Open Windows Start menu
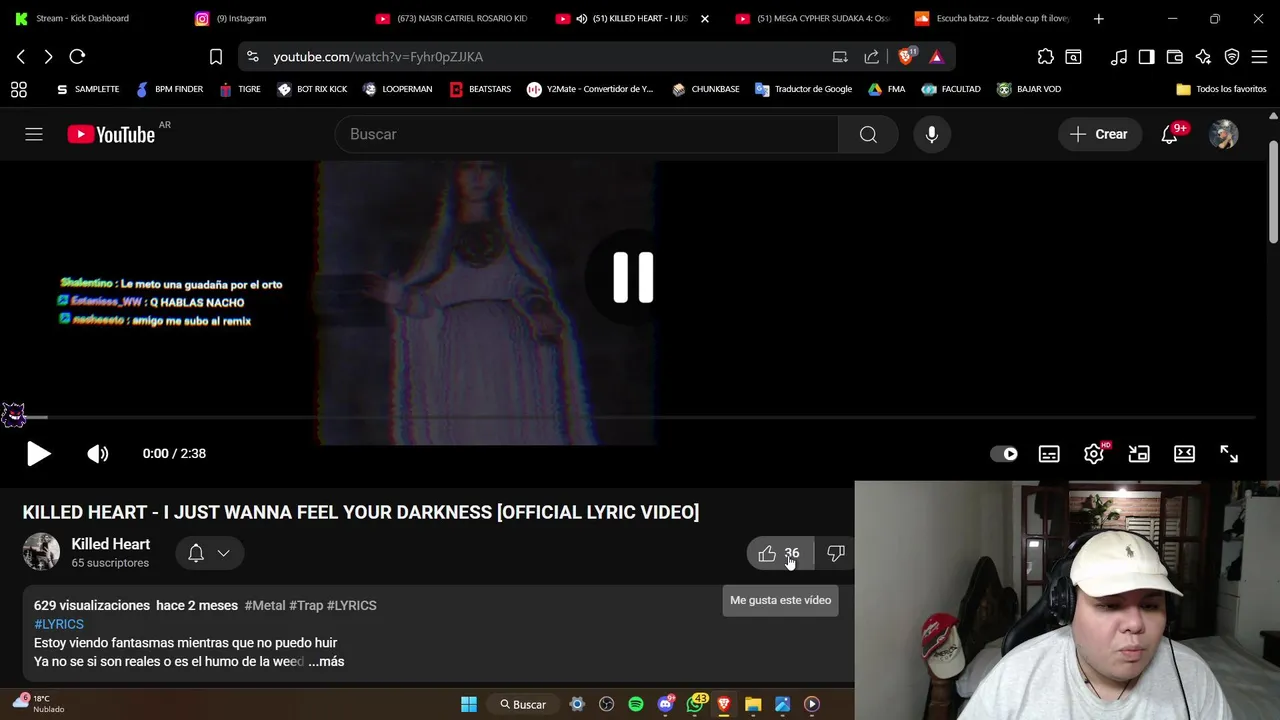 [469, 704]
